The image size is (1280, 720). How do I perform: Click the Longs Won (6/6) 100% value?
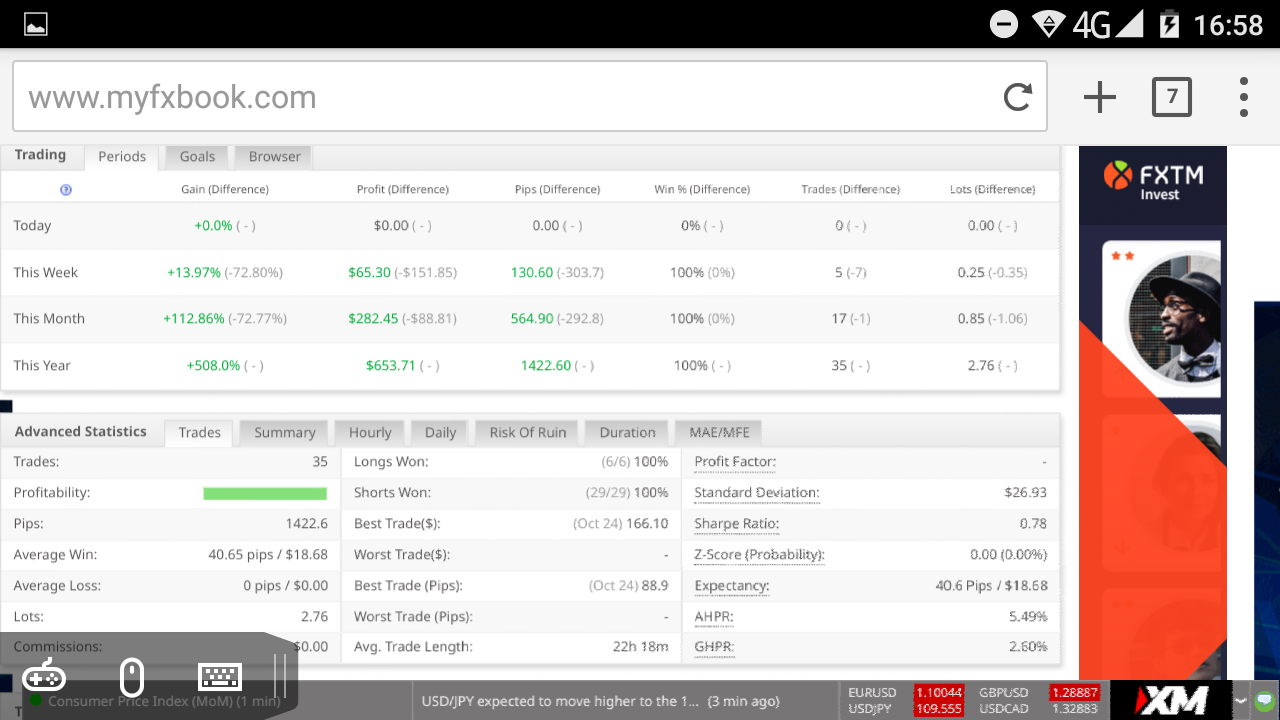[x=635, y=462]
